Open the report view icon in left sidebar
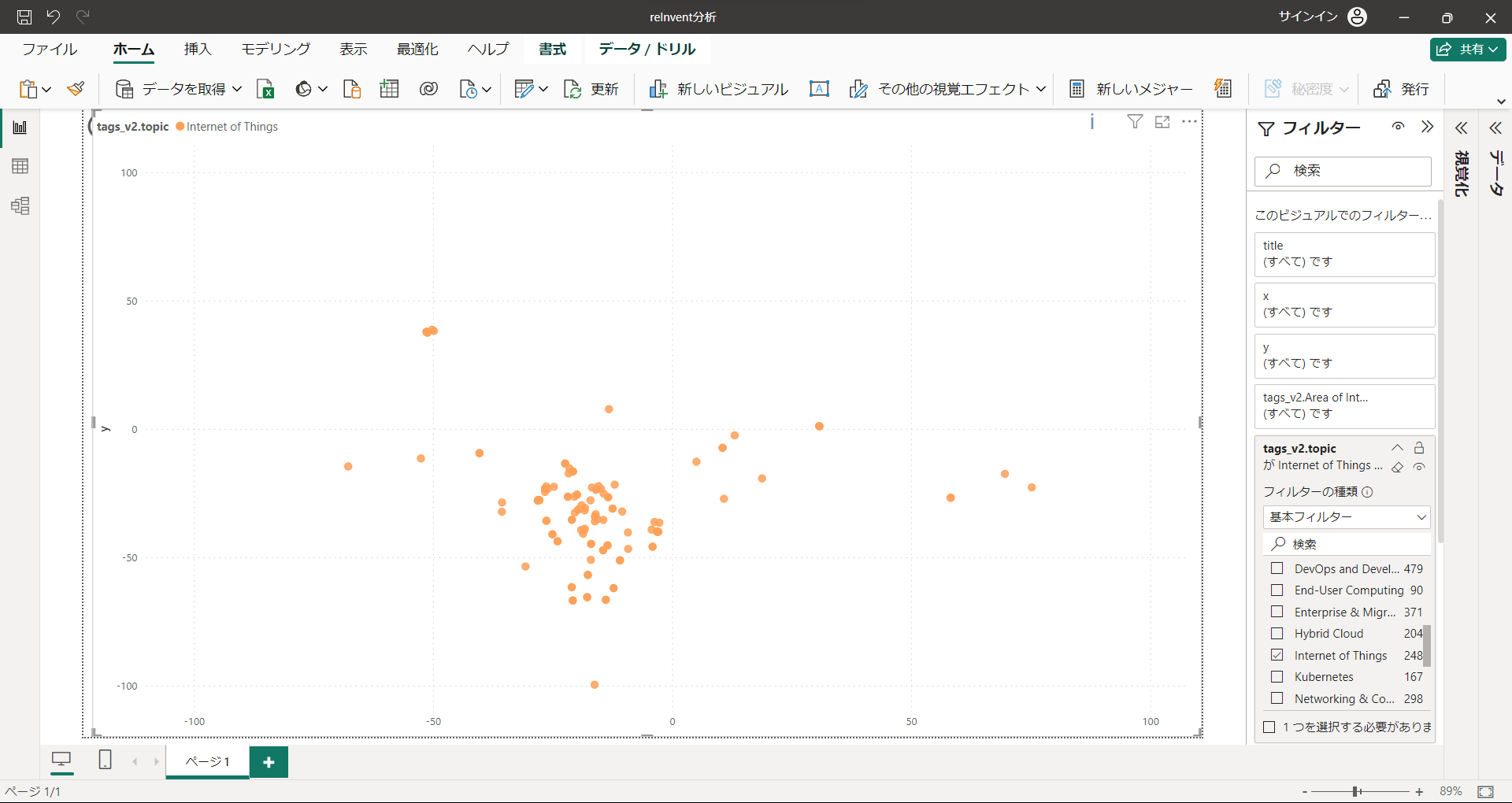The width and height of the screenshot is (1512, 803). (20, 128)
